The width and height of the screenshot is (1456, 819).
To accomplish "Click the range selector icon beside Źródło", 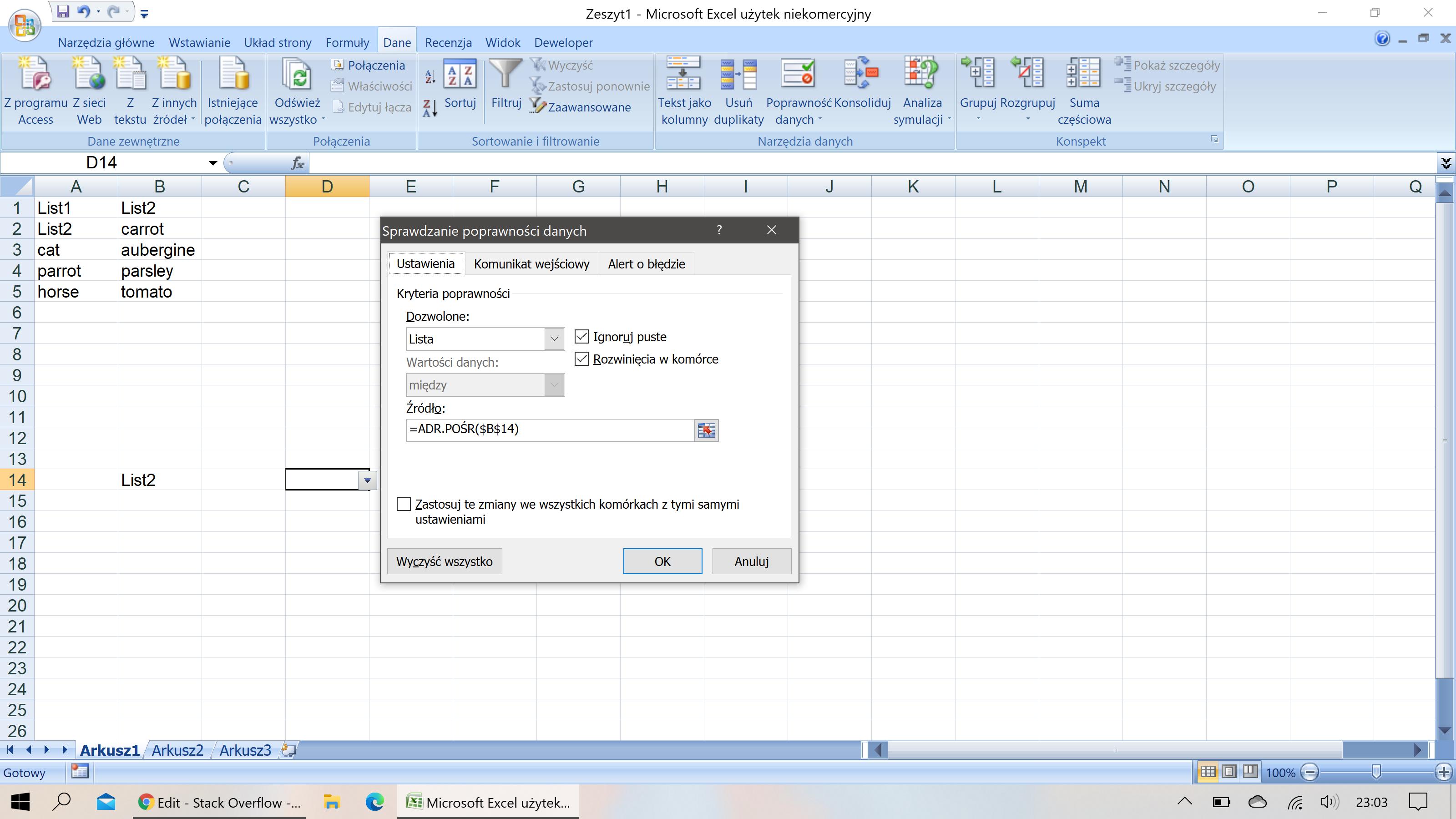I will (706, 430).
